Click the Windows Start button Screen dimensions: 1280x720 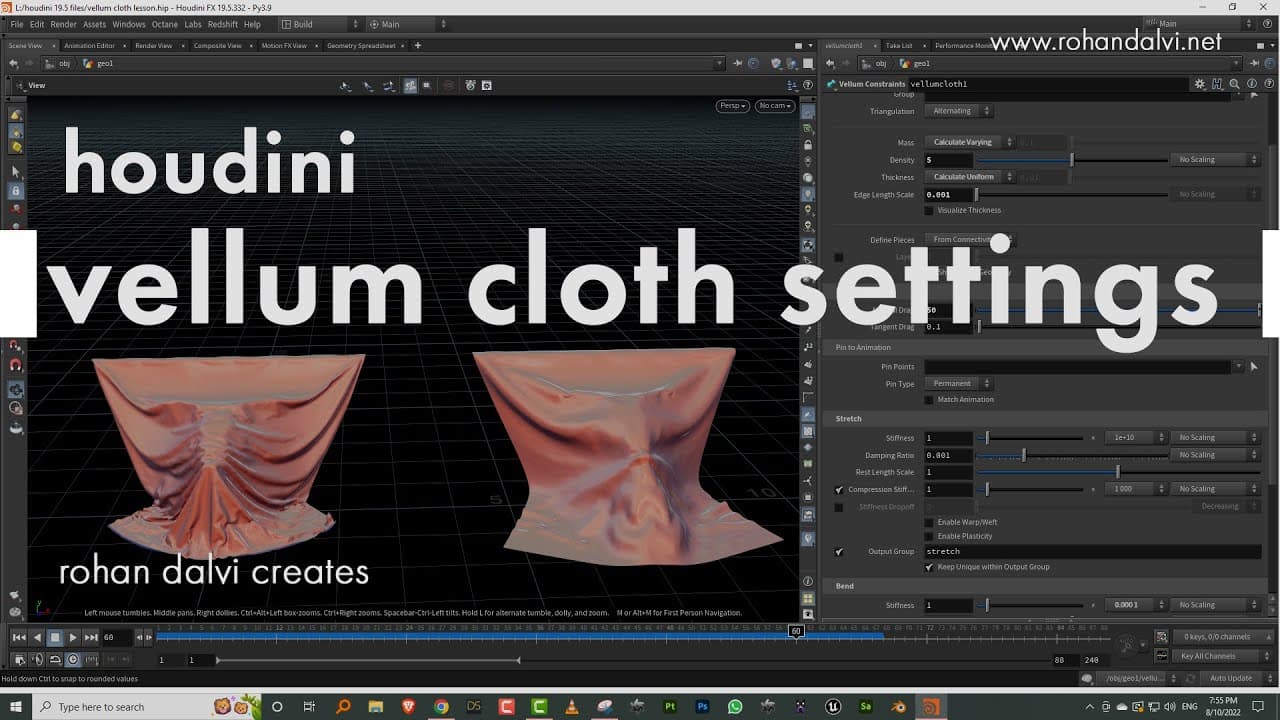pyautogui.click(x=15, y=707)
